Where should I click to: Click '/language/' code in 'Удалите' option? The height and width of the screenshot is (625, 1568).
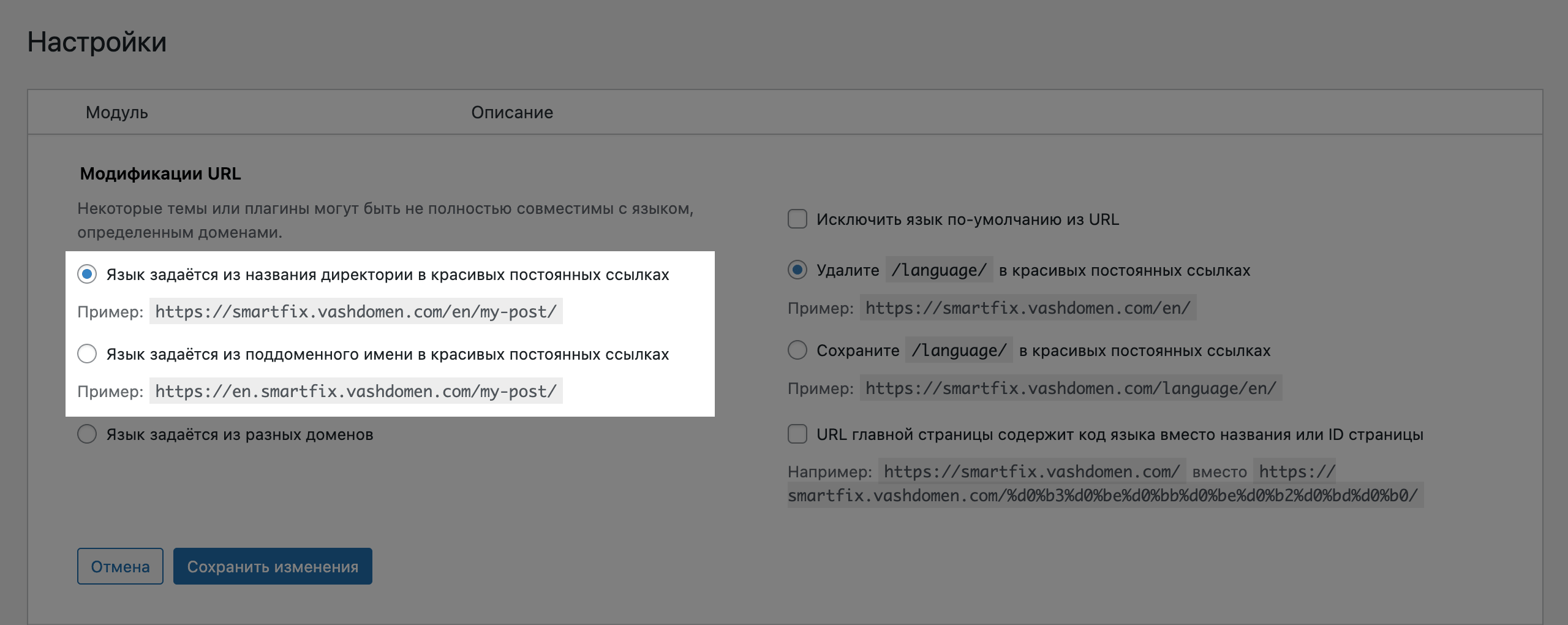[939, 270]
